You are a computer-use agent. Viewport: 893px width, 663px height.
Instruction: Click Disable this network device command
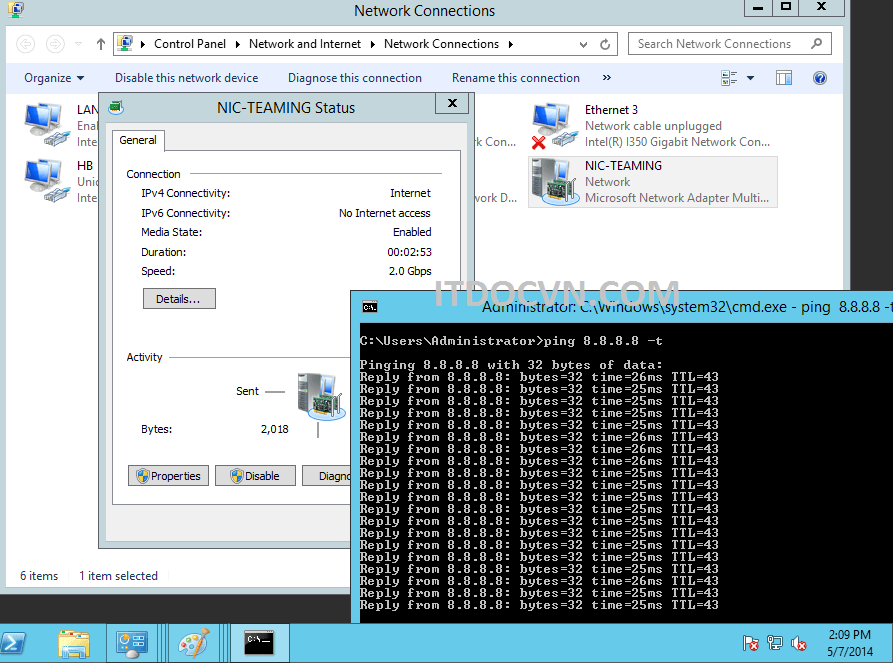[186, 77]
